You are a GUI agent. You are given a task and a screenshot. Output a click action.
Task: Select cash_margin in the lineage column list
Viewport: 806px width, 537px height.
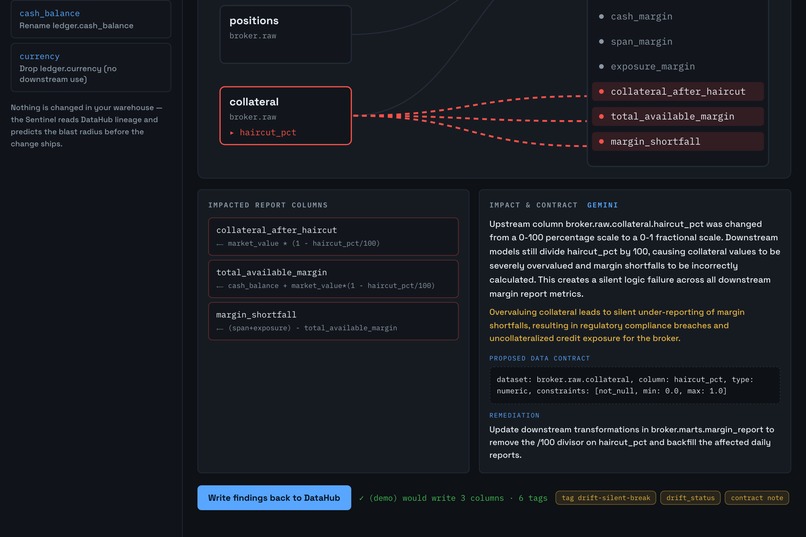(641, 16)
